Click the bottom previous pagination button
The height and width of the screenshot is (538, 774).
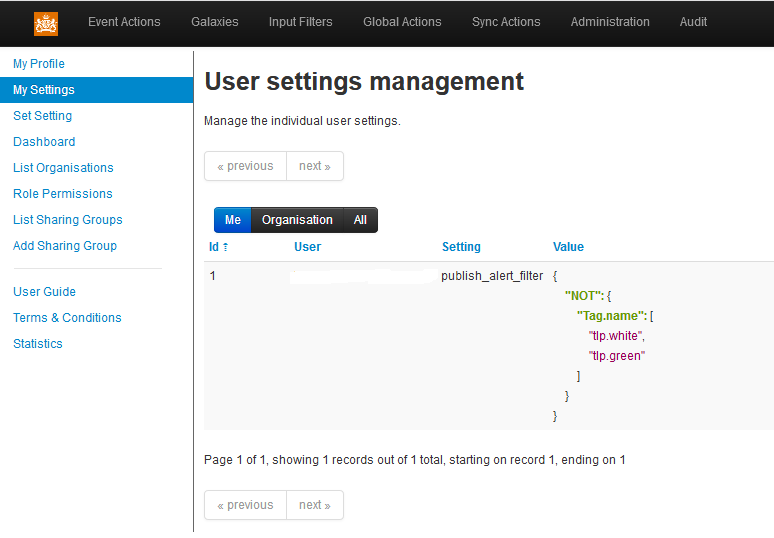pyautogui.click(x=245, y=505)
